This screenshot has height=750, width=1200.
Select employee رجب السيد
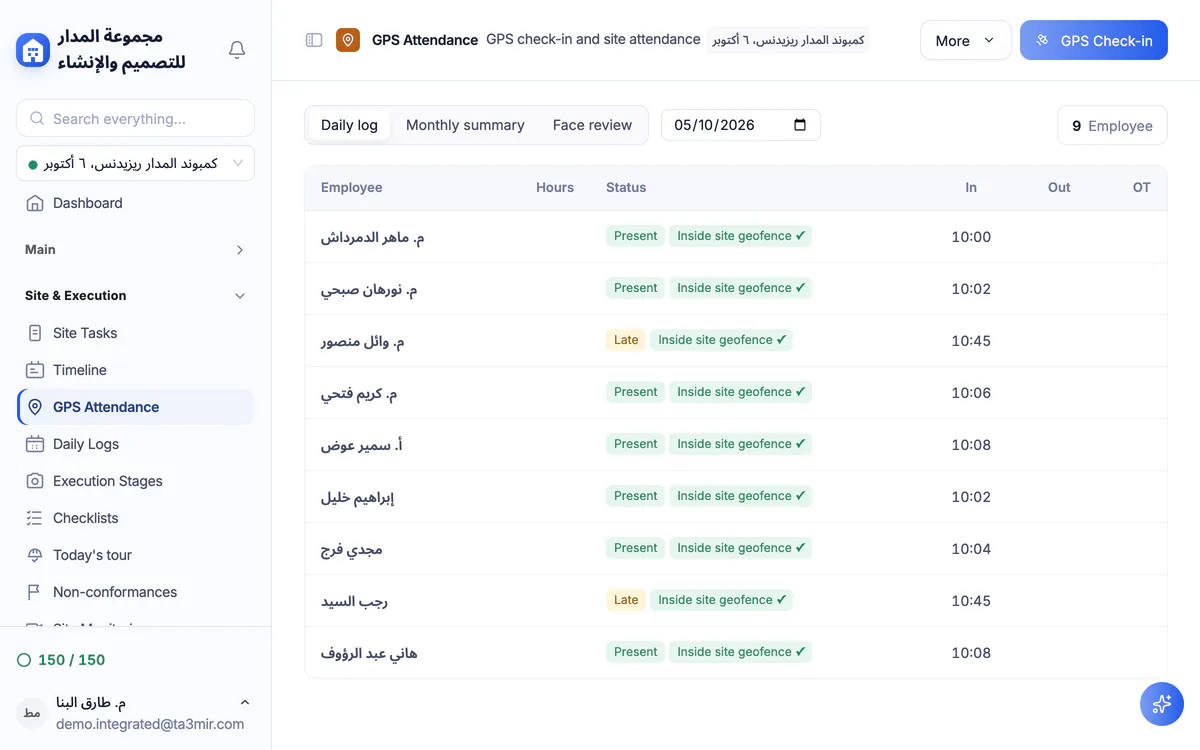pos(354,601)
